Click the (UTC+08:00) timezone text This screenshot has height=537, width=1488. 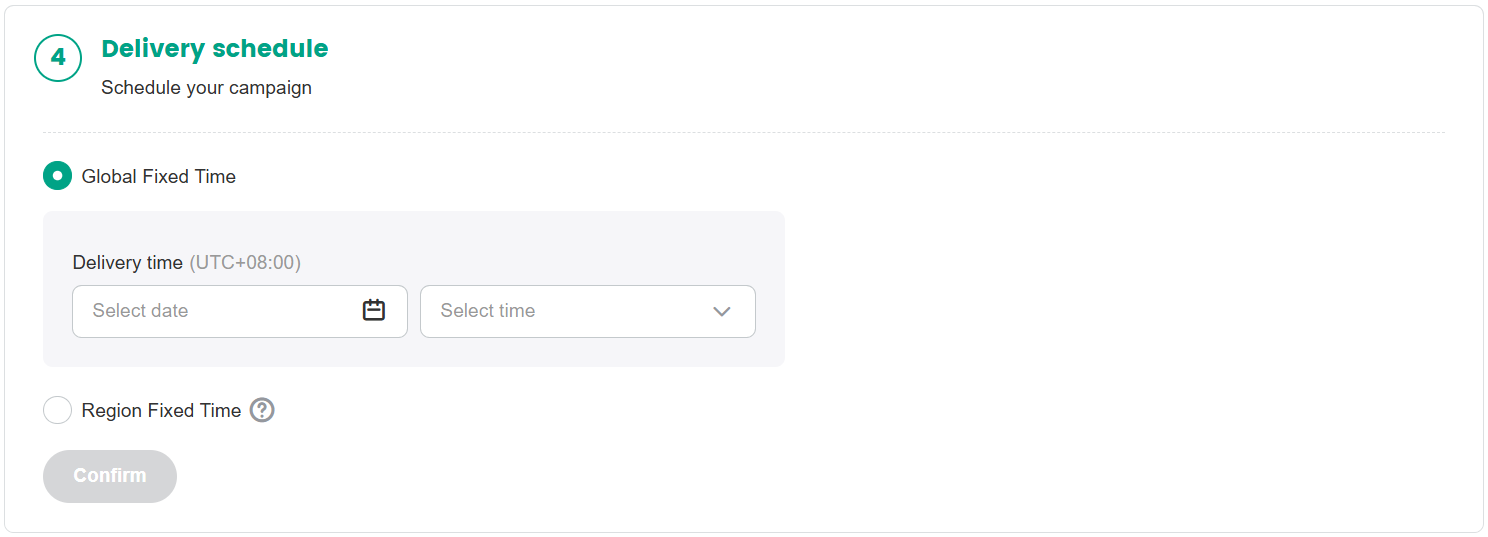click(x=245, y=263)
